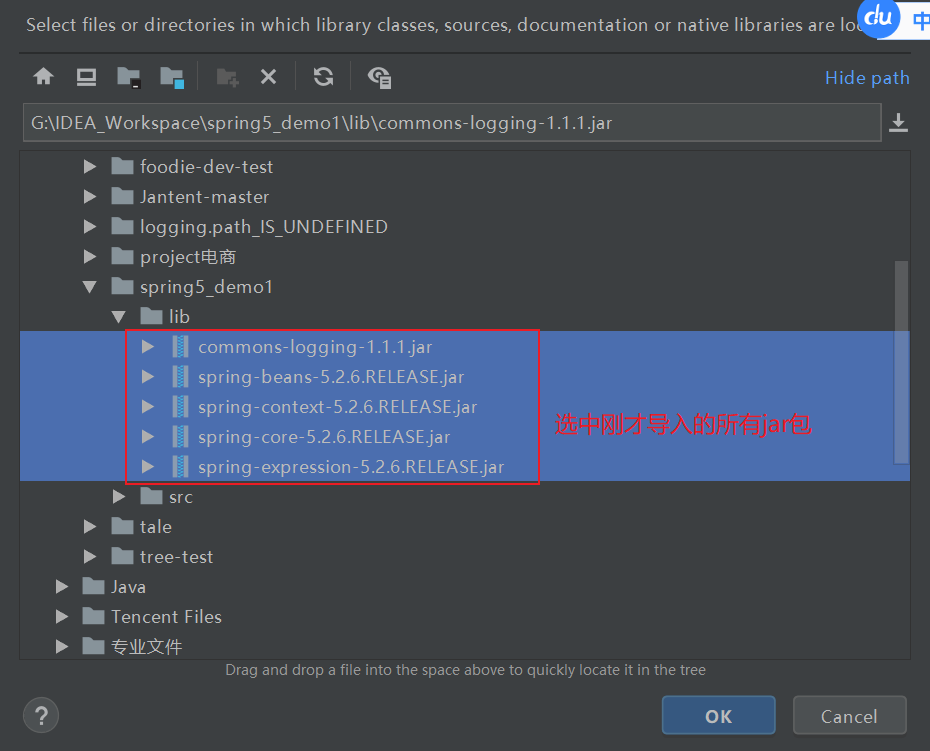Expand the Java folder

click(x=61, y=587)
